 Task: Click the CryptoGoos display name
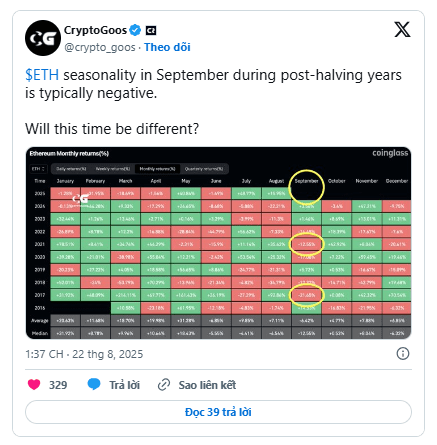95,30
